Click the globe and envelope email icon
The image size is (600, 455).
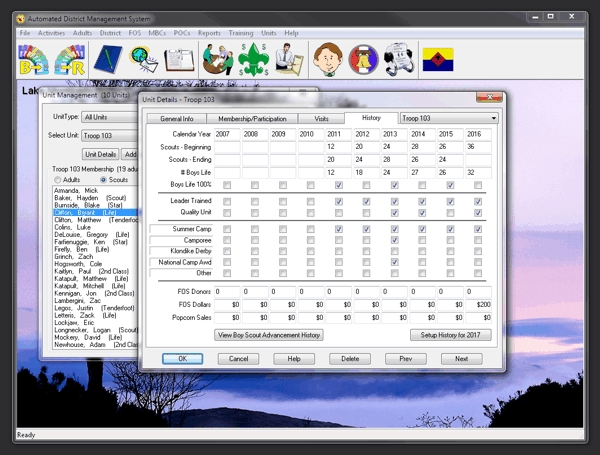click(x=144, y=60)
